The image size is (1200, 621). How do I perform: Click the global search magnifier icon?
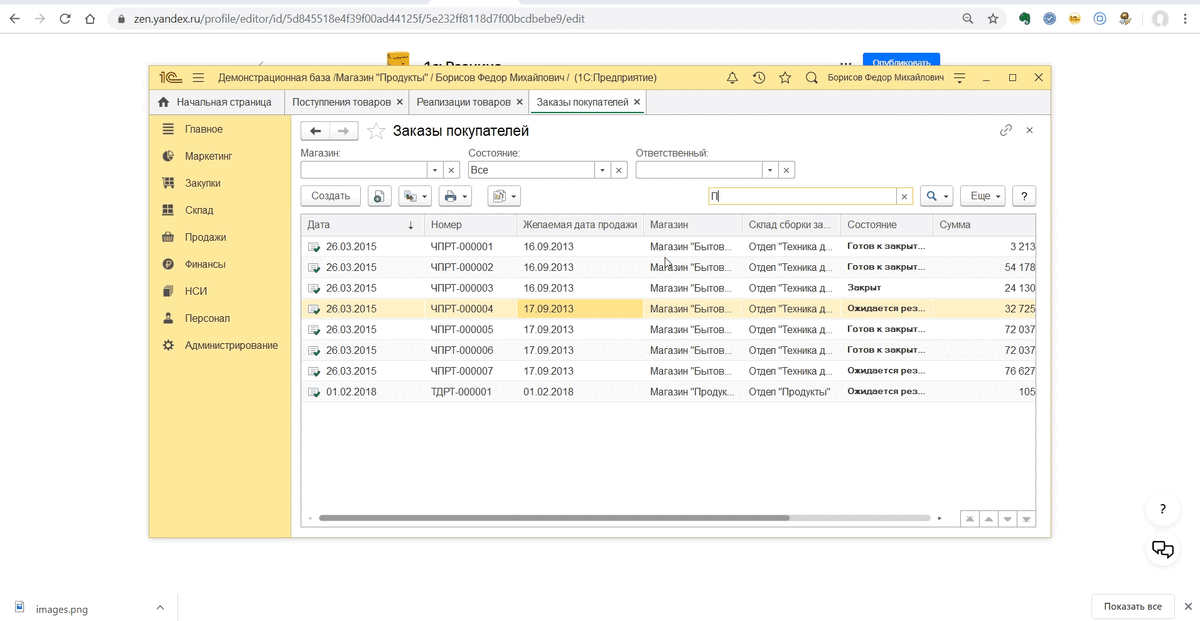(x=812, y=78)
